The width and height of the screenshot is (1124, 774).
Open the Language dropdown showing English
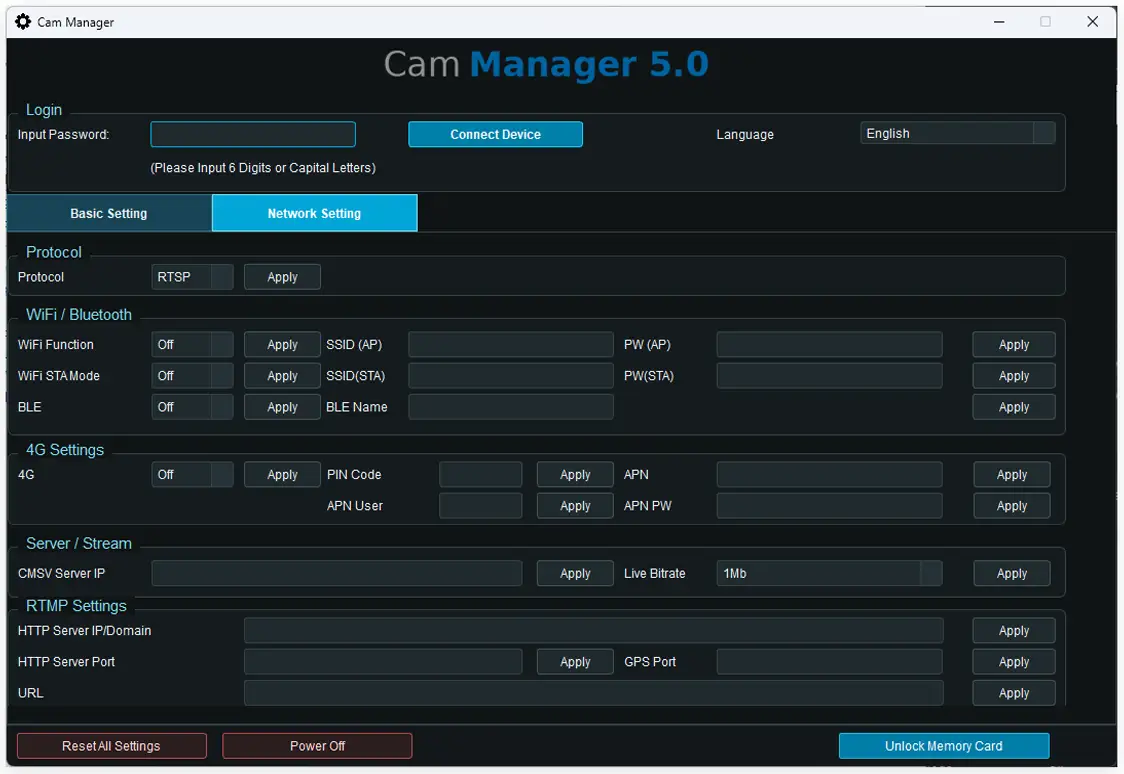click(958, 133)
